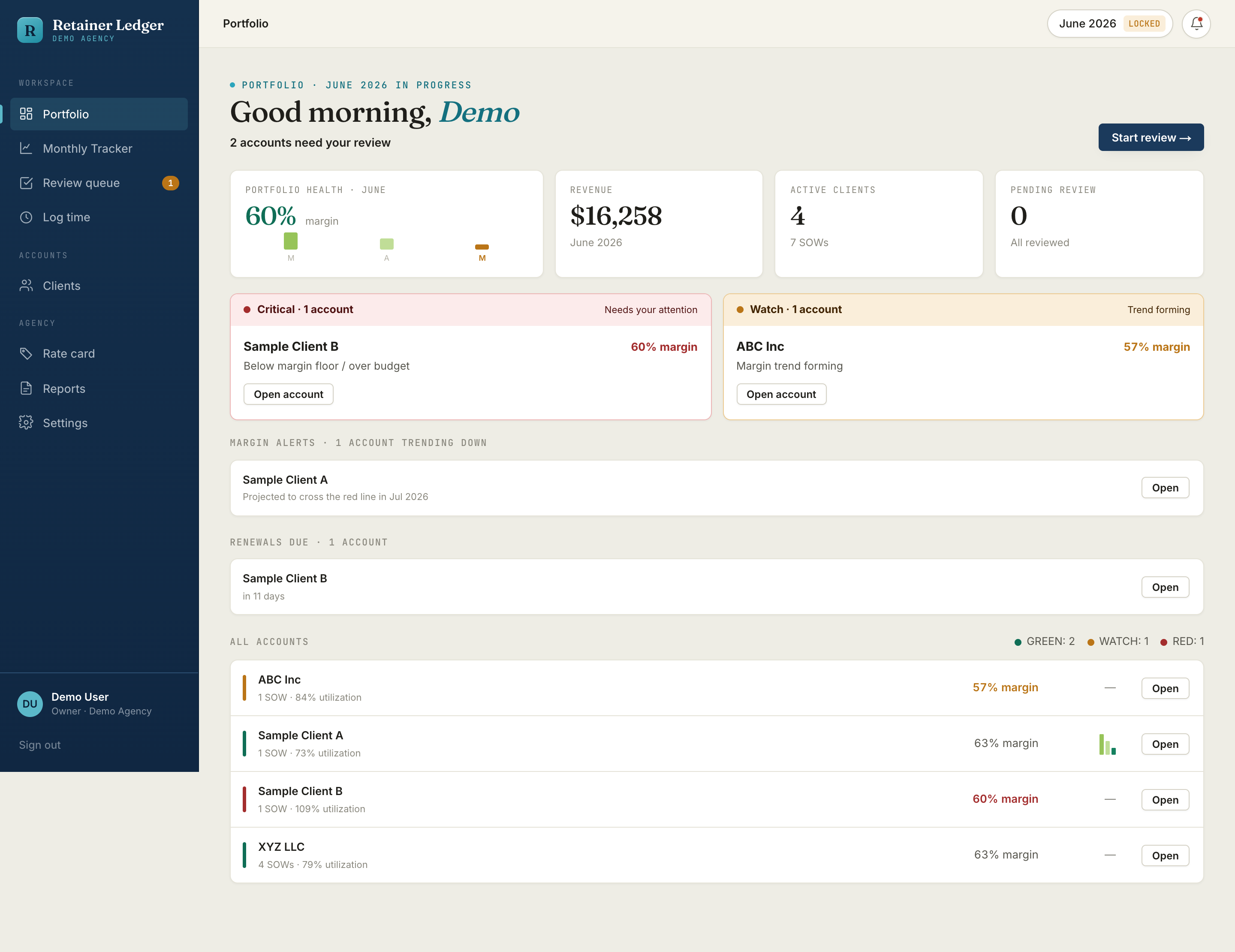Click '2 accounts need your review' text
Image resolution: width=1235 pixels, height=952 pixels.
click(x=310, y=142)
